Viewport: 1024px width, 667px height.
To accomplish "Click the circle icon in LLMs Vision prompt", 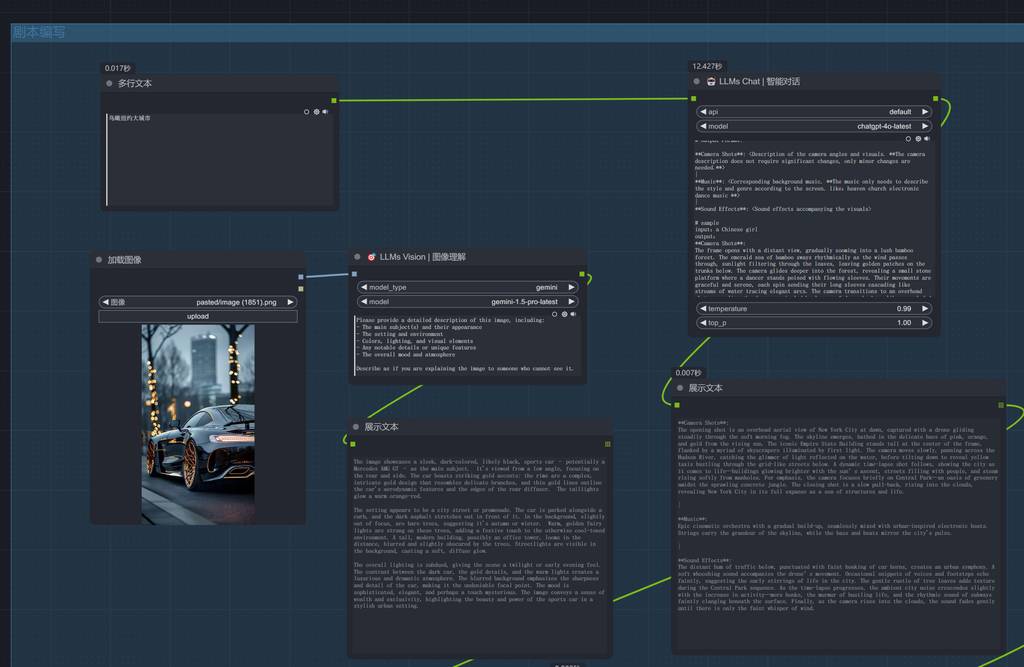I will [555, 314].
